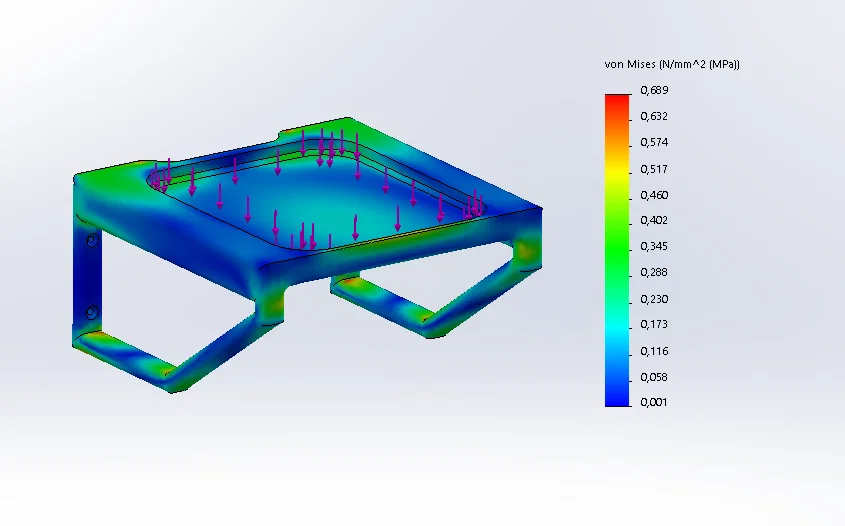The height and width of the screenshot is (526, 845).
Task: Select the lower mounting hole on left leg
Action: [92, 313]
